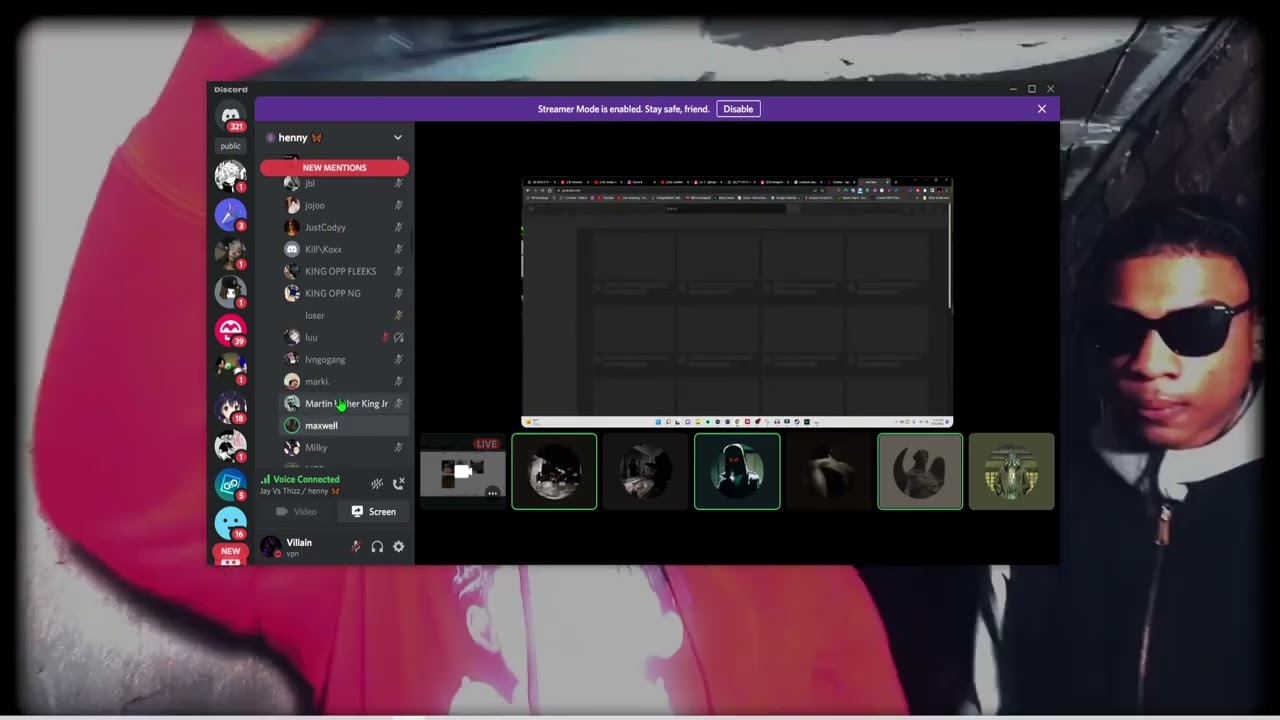Jump to the NEW unread servers pill
This screenshot has width=1280, height=720.
coord(230,551)
